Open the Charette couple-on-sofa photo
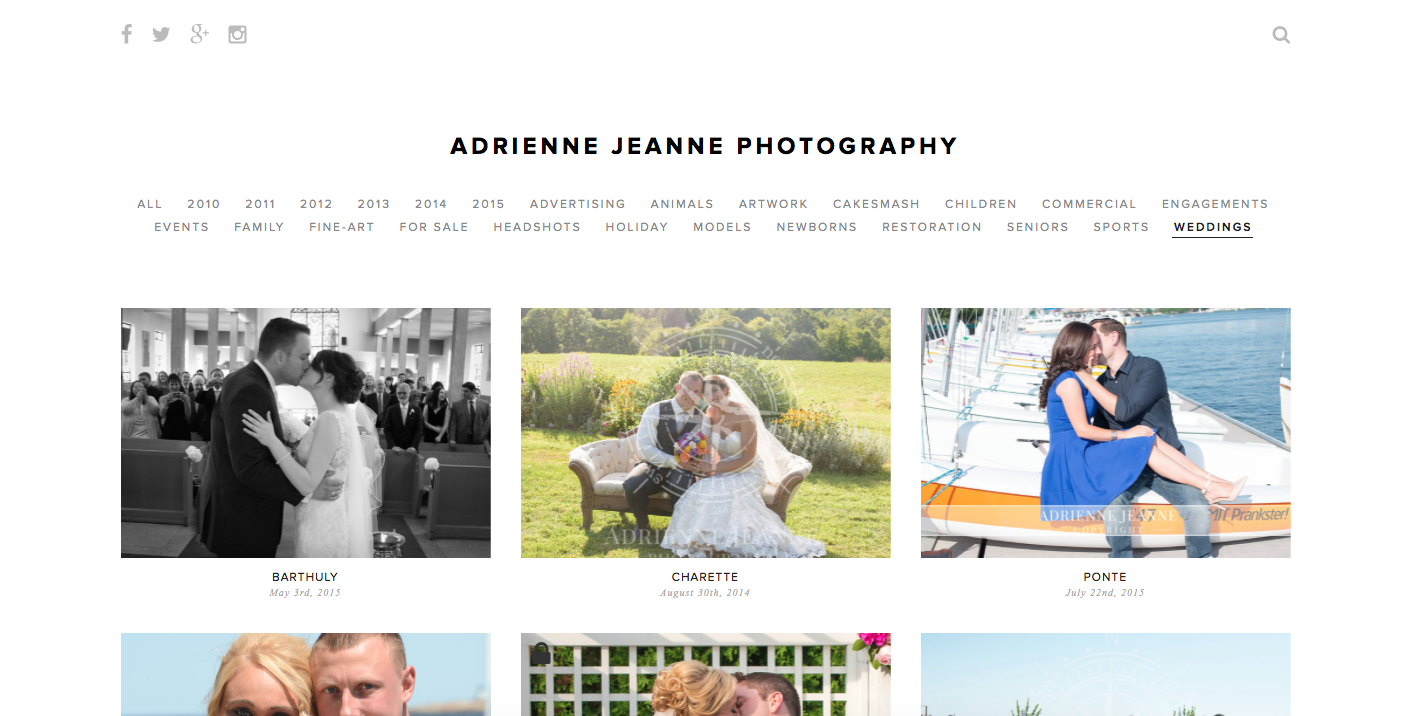The width and height of the screenshot is (1407, 716). pos(706,433)
